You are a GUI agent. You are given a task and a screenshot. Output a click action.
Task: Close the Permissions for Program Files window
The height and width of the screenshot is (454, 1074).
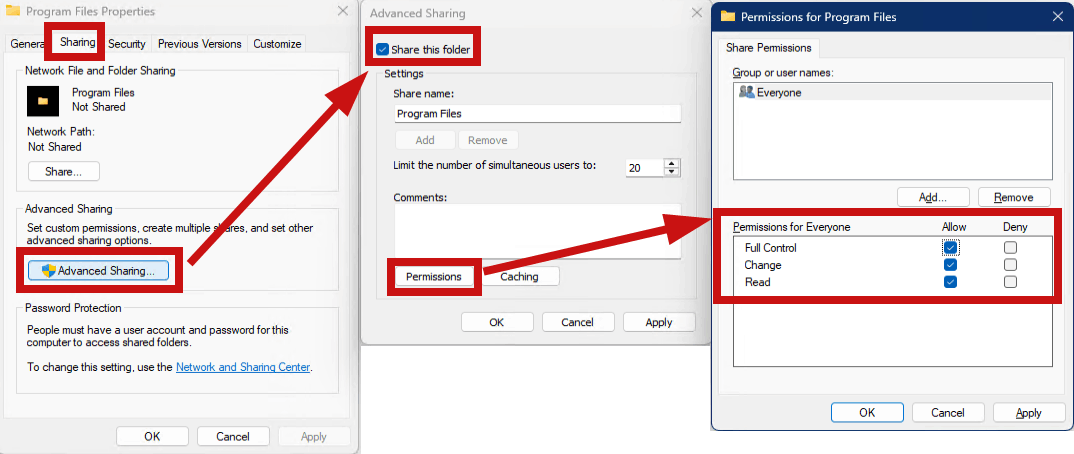point(1057,16)
